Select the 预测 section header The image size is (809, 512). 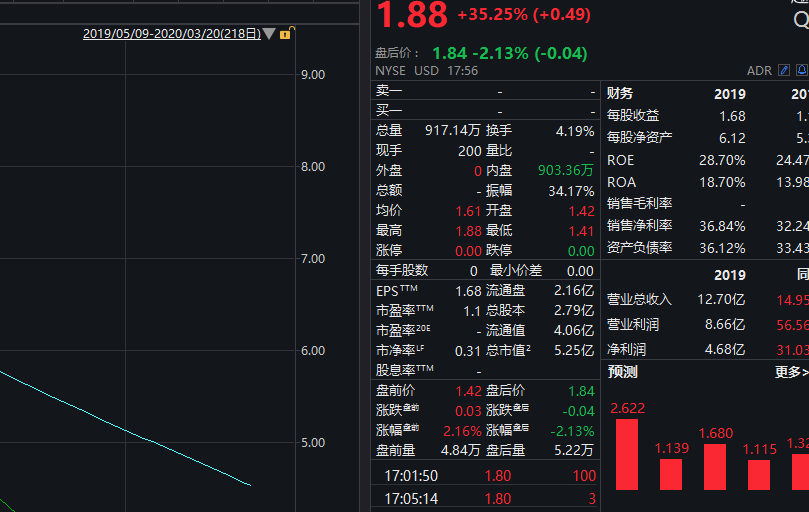[x=622, y=372]
